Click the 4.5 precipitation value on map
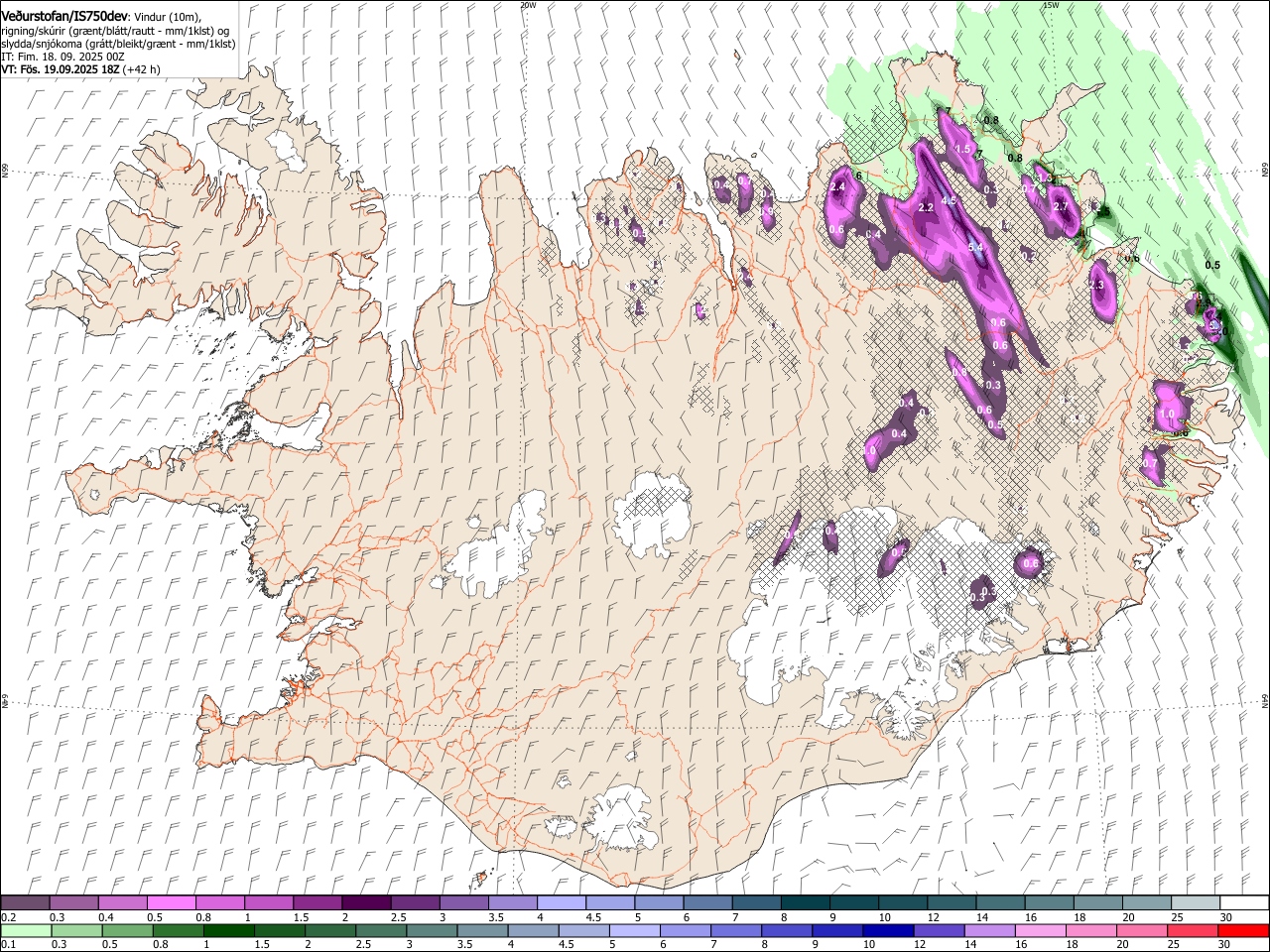The width and height of the screenshot is (1270, 952). click(949, 200)
